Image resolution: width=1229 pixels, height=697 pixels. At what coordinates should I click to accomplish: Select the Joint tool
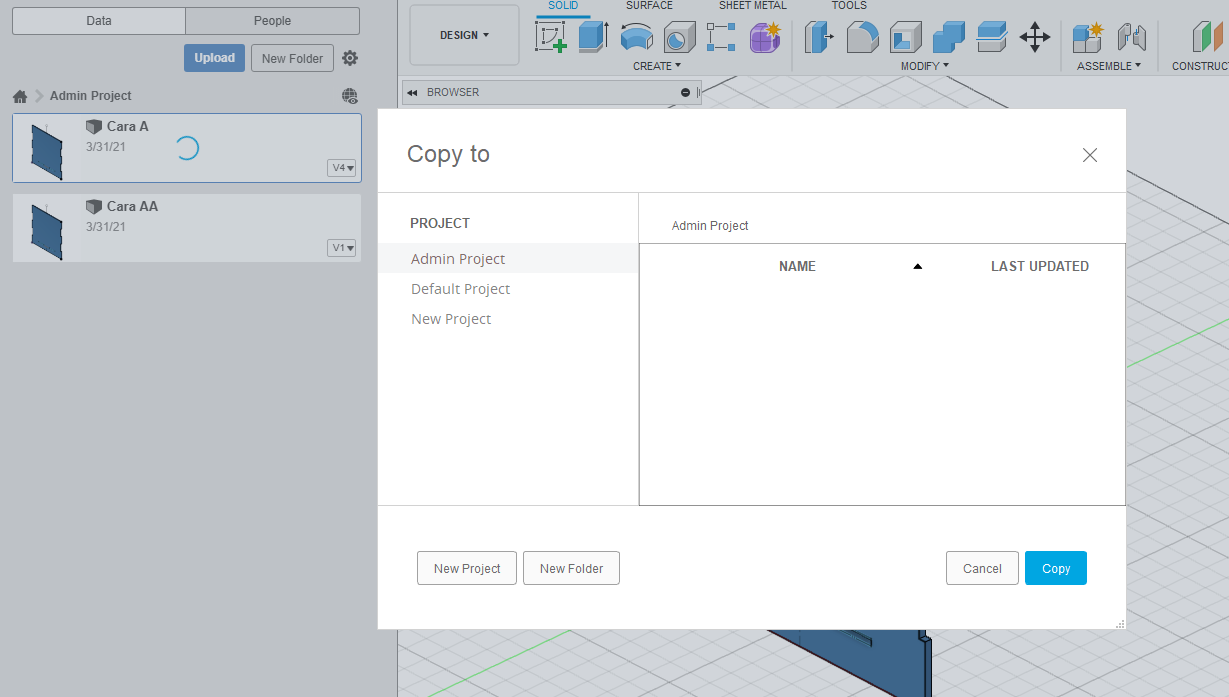[x=1131, y=37]
